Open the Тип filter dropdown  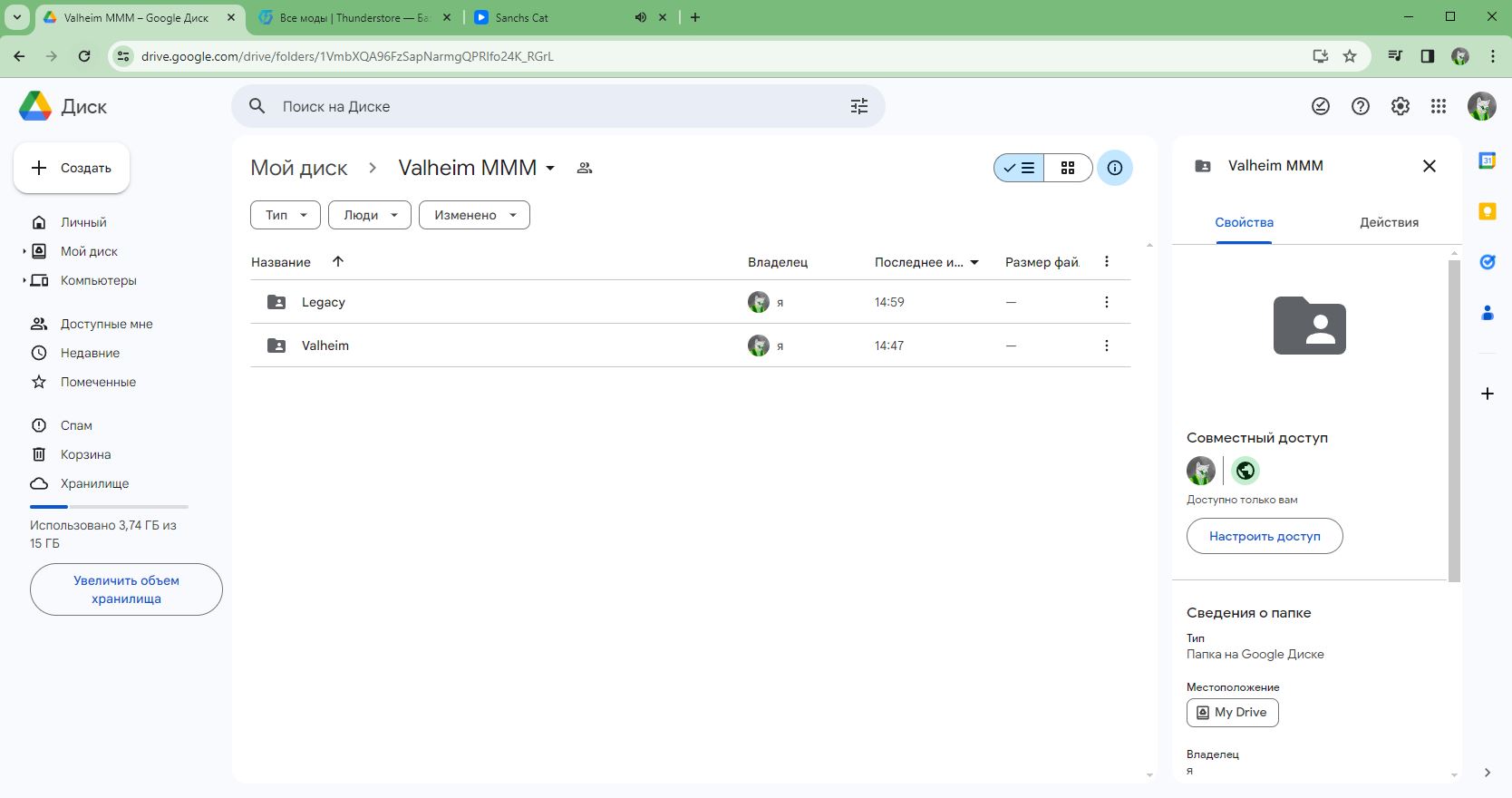coord(286,215)
